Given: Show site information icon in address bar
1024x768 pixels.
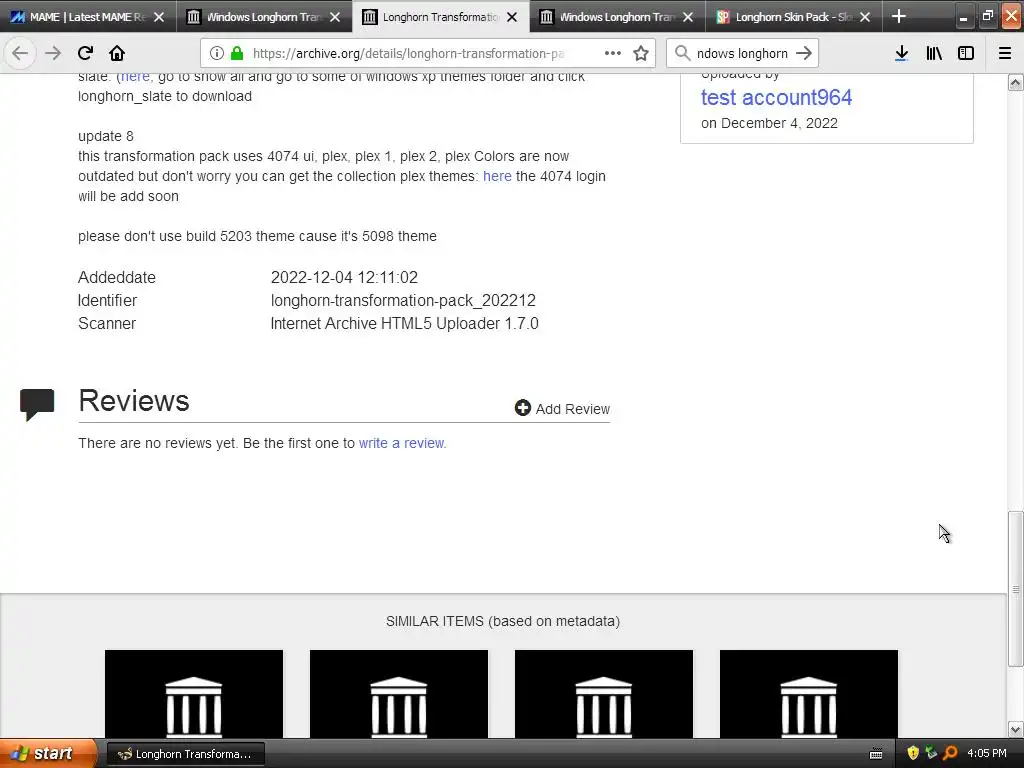Looking at the screenshot, I should pos(217,53).
